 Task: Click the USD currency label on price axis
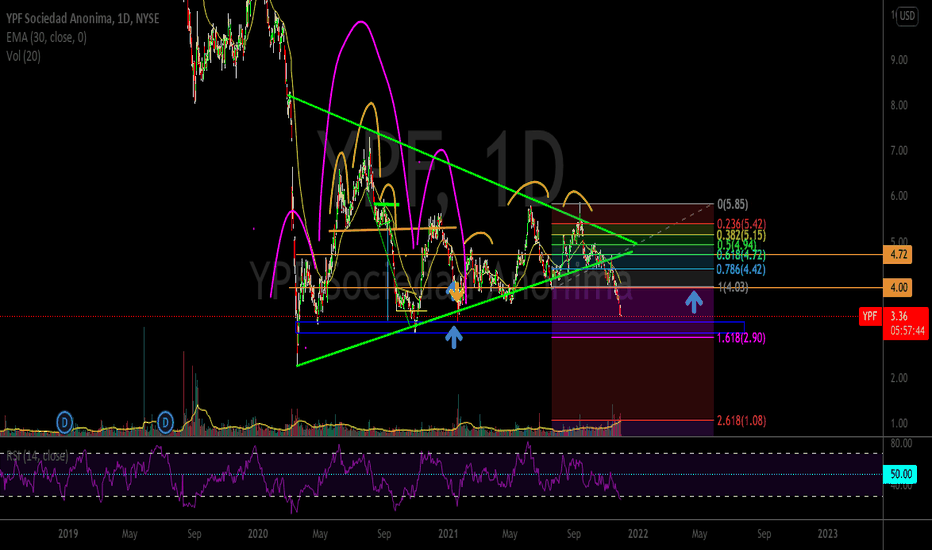tap(907, 16)
